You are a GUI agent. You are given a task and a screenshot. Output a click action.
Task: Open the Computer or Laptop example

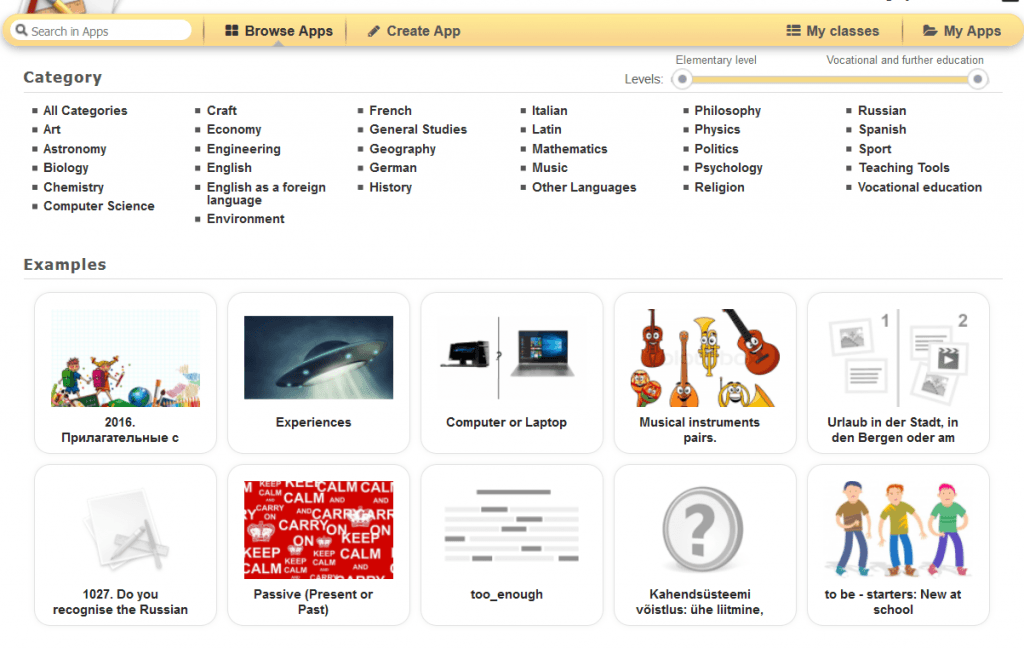point(512,373)
